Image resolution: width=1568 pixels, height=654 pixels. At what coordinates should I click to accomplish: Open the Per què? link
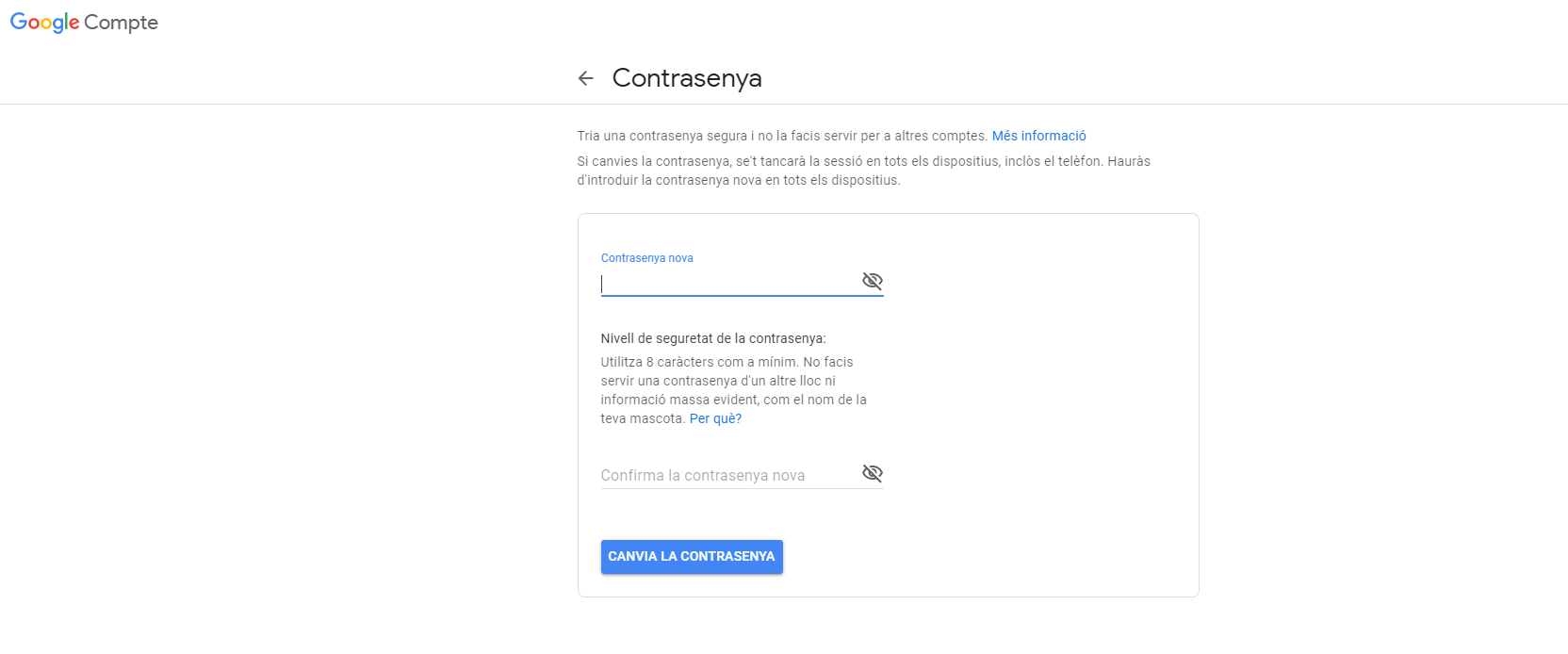coord(715,418)
